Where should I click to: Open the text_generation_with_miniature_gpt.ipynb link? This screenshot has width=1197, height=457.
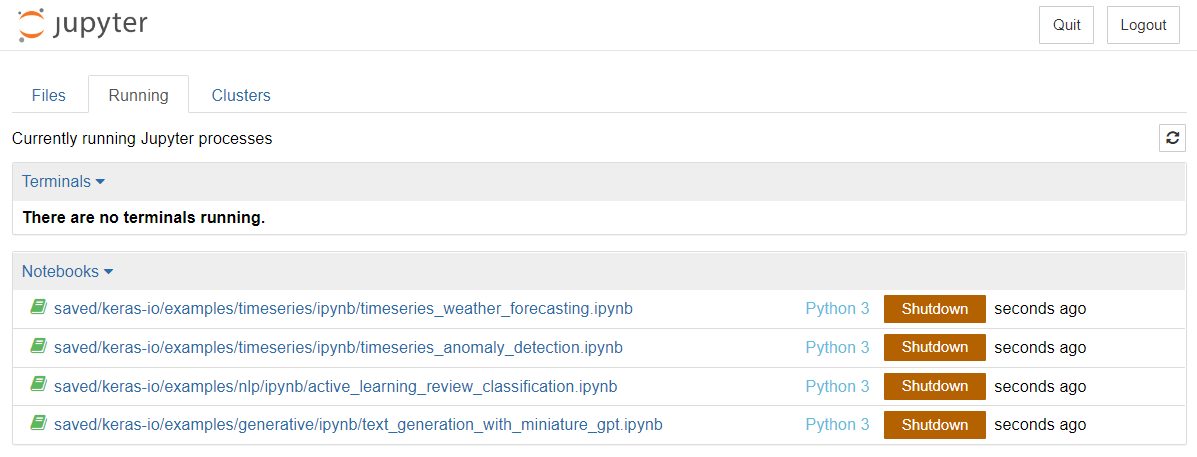click(x=358, y=424)
